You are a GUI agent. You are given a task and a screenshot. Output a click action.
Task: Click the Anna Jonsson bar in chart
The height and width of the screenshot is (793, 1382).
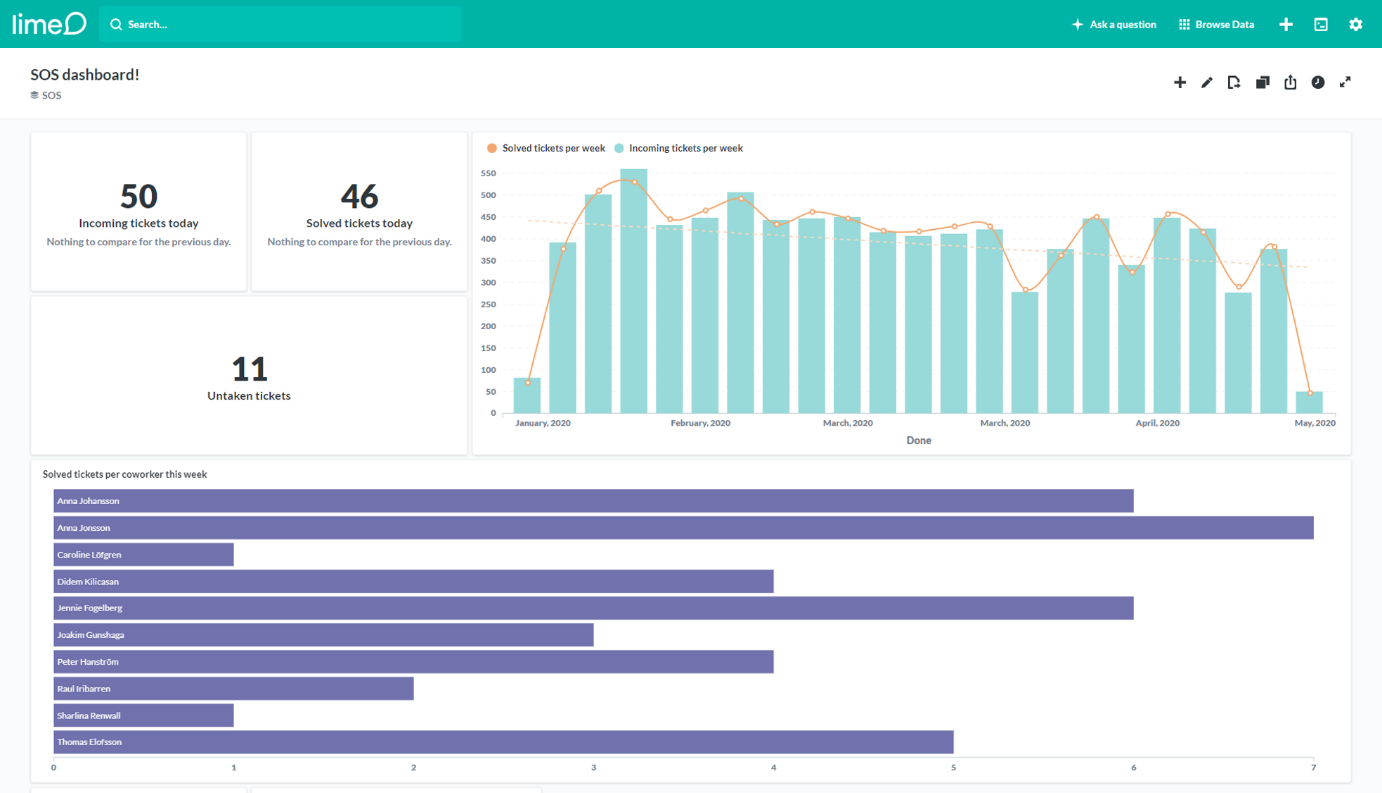click(683, 528)
